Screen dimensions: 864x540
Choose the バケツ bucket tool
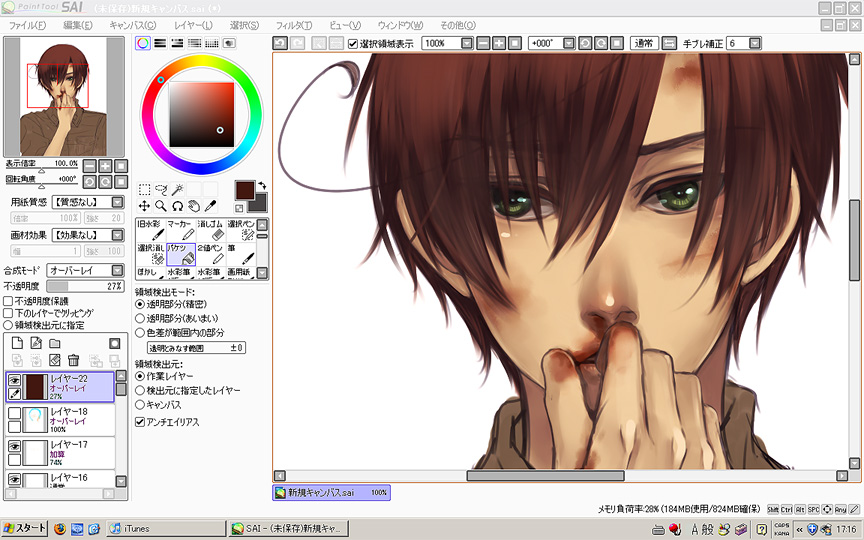click(x=181, y=255)
